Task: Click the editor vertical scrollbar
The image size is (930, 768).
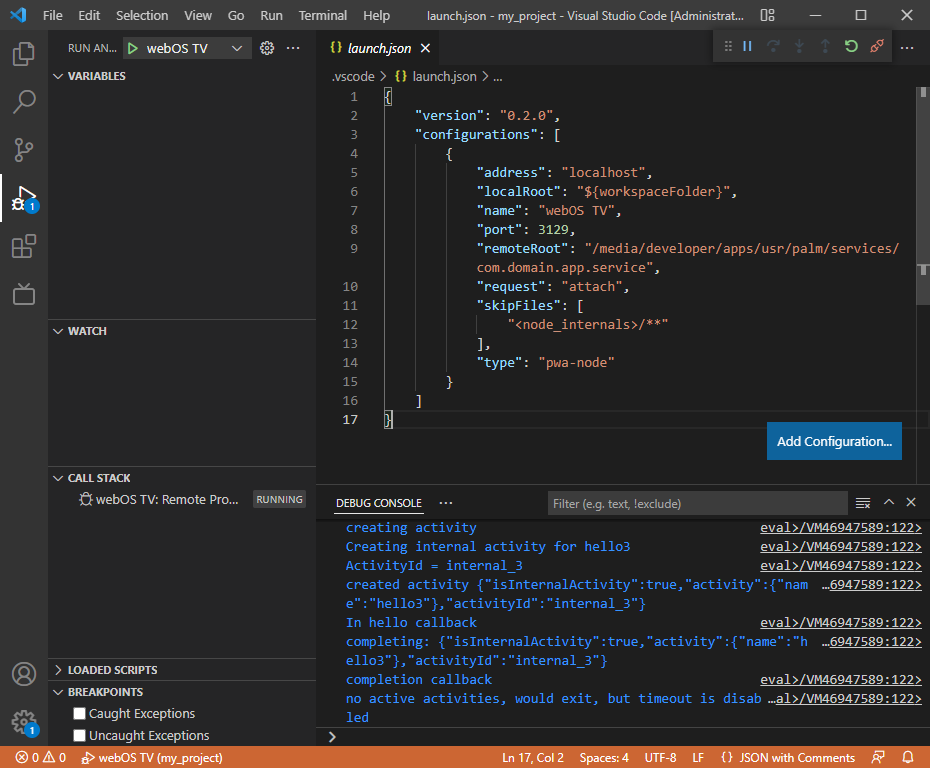Action: click(923, 196)
